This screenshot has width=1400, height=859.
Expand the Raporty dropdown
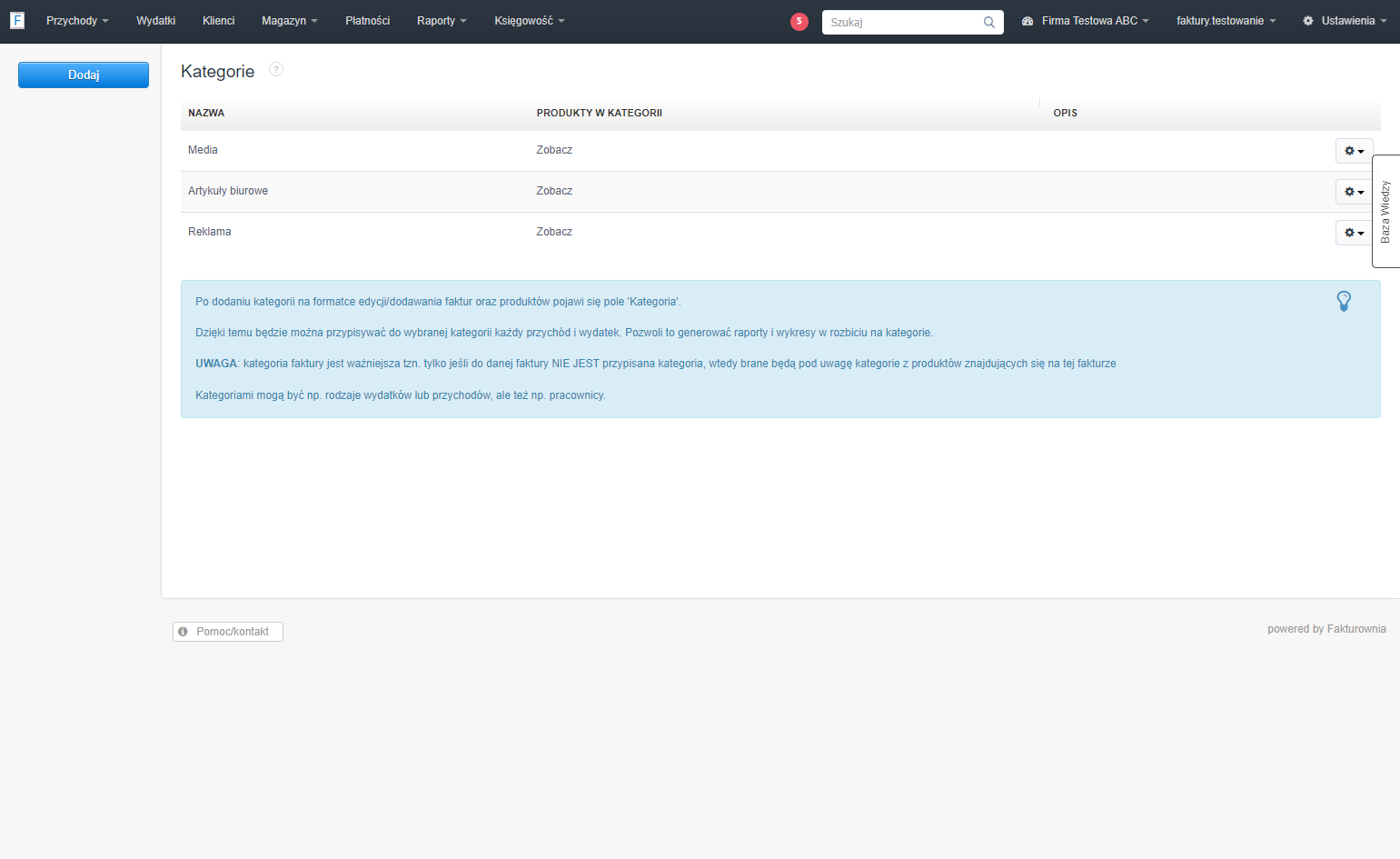pyautogui.click(x=442, y=21)
